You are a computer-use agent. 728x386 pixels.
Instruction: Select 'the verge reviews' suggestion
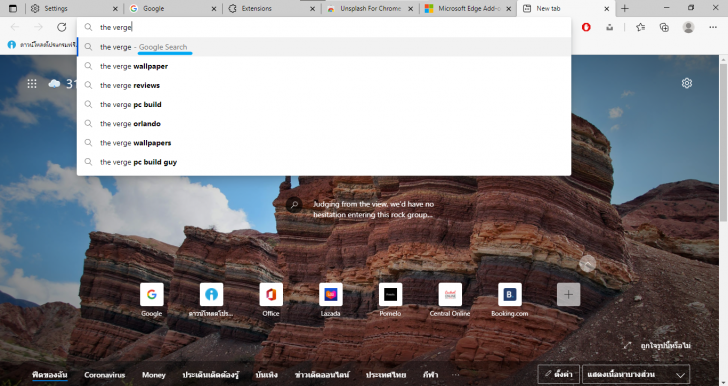[324, 85]
